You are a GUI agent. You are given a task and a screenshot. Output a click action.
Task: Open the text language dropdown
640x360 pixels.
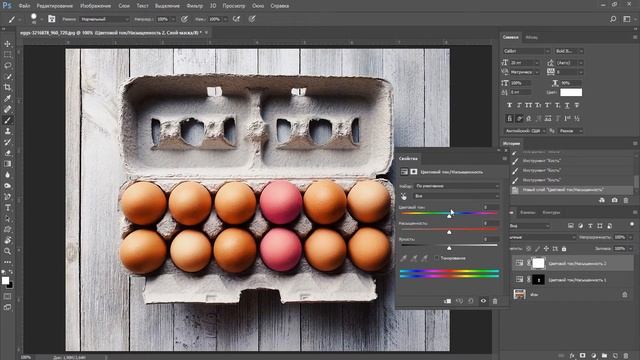point(525,131)
